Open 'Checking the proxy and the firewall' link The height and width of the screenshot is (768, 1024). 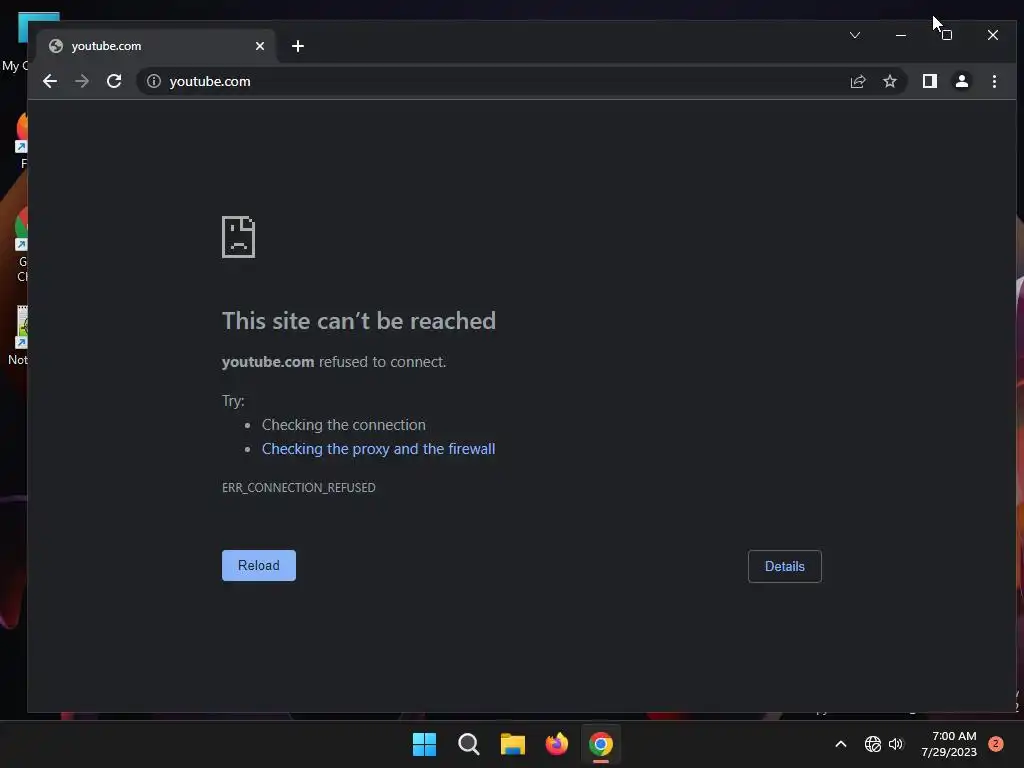coord(378,449)
